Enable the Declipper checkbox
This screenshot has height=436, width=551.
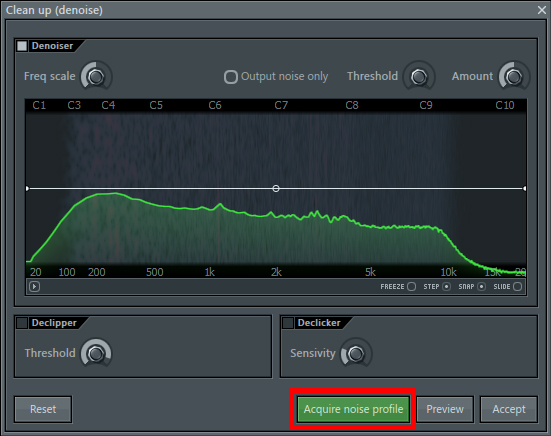(x=22, y=323)
